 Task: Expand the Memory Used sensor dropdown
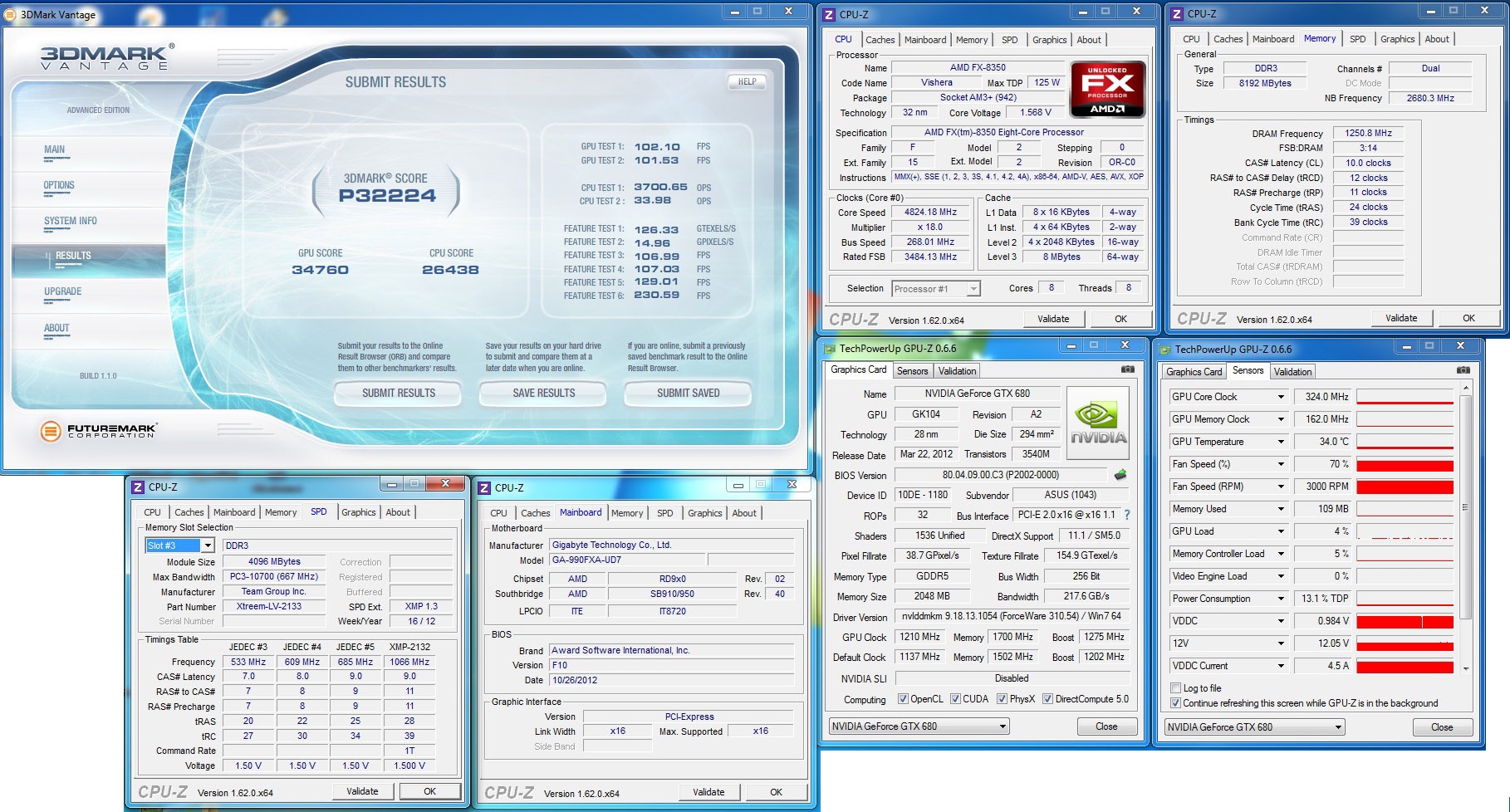(1281, 509)
